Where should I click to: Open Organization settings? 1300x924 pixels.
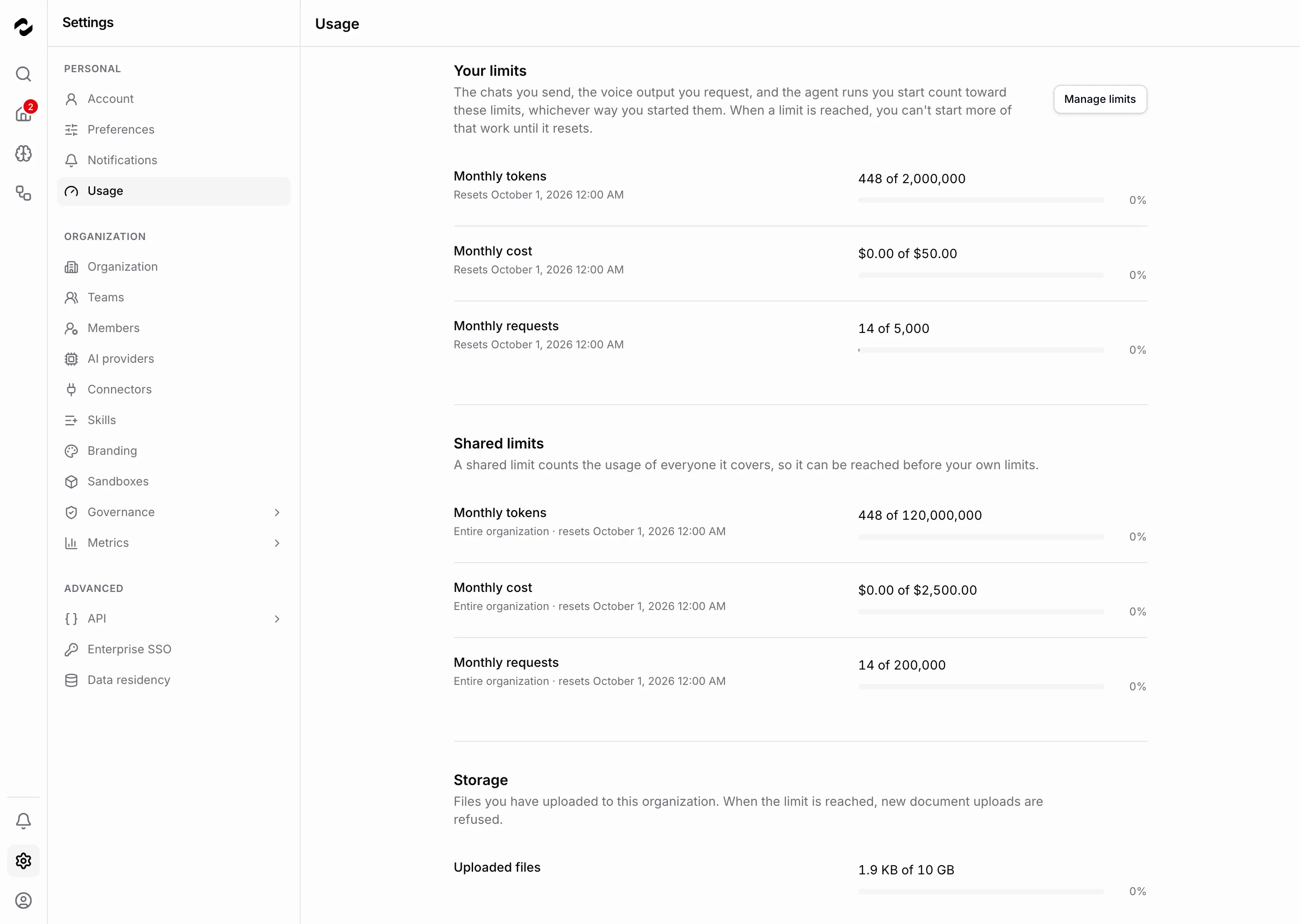click(174, 267)
